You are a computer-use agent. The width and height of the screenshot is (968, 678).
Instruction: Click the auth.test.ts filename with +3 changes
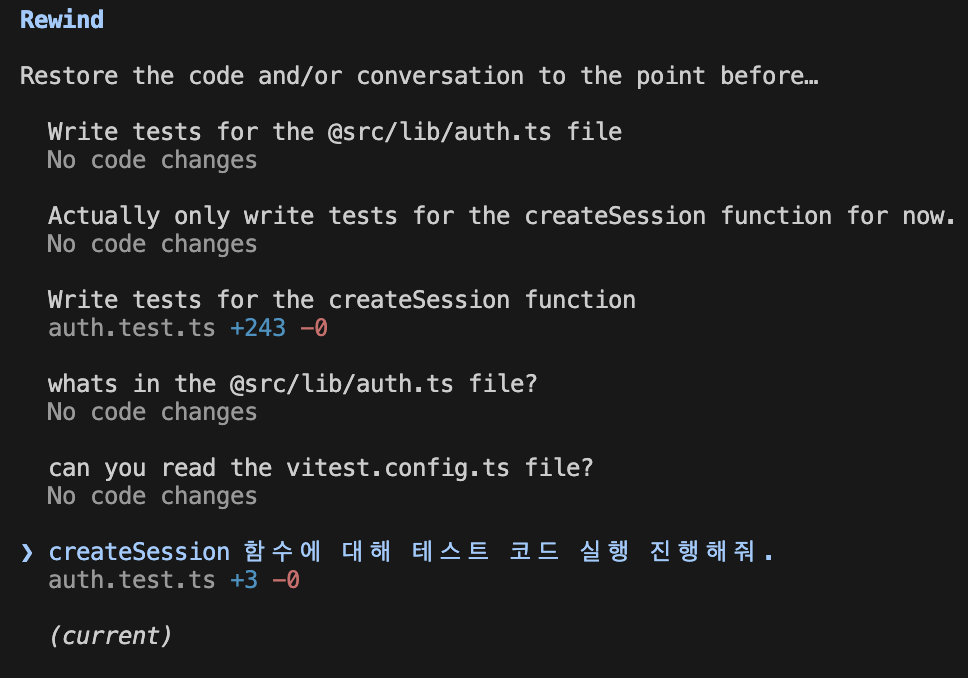[x=131, y=580]
